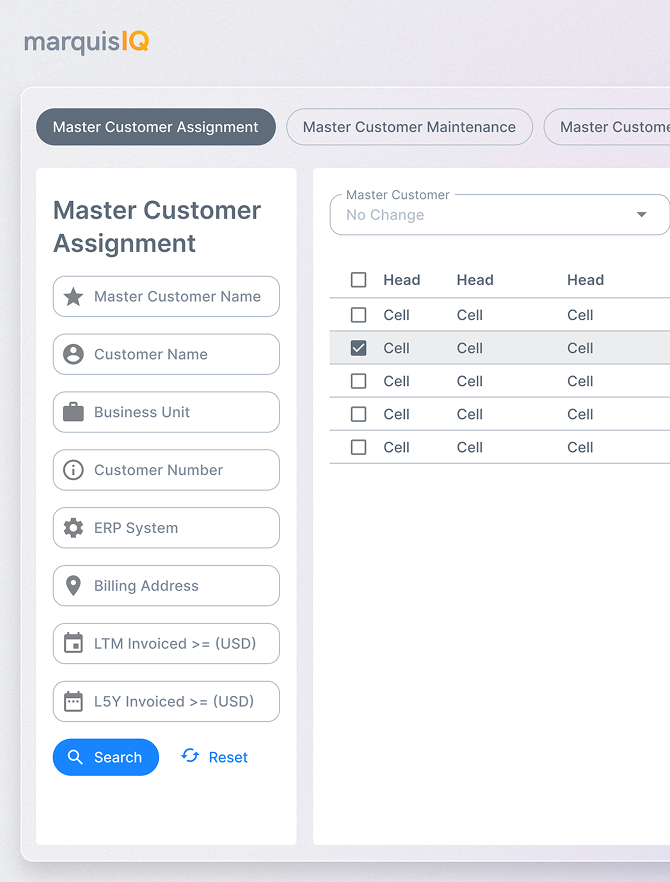The height and width of the screenshot is (882, 670).
Task: Switch to the Master Customer Maintenance tab
Action: [x=410, y=127]
